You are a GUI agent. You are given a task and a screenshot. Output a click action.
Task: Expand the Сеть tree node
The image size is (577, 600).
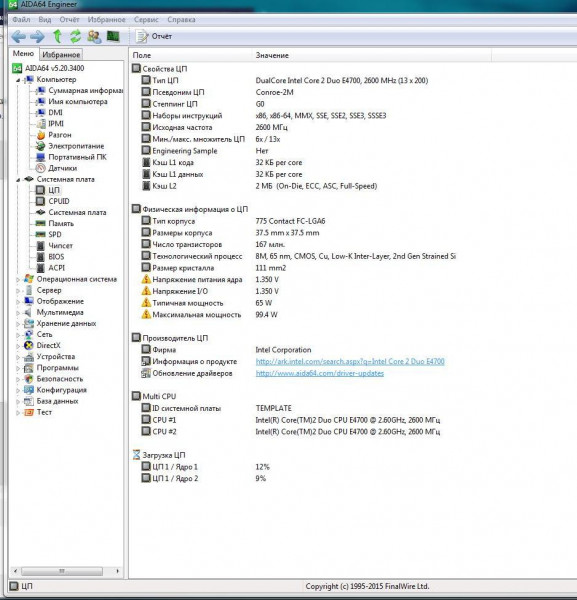point(18,335)
